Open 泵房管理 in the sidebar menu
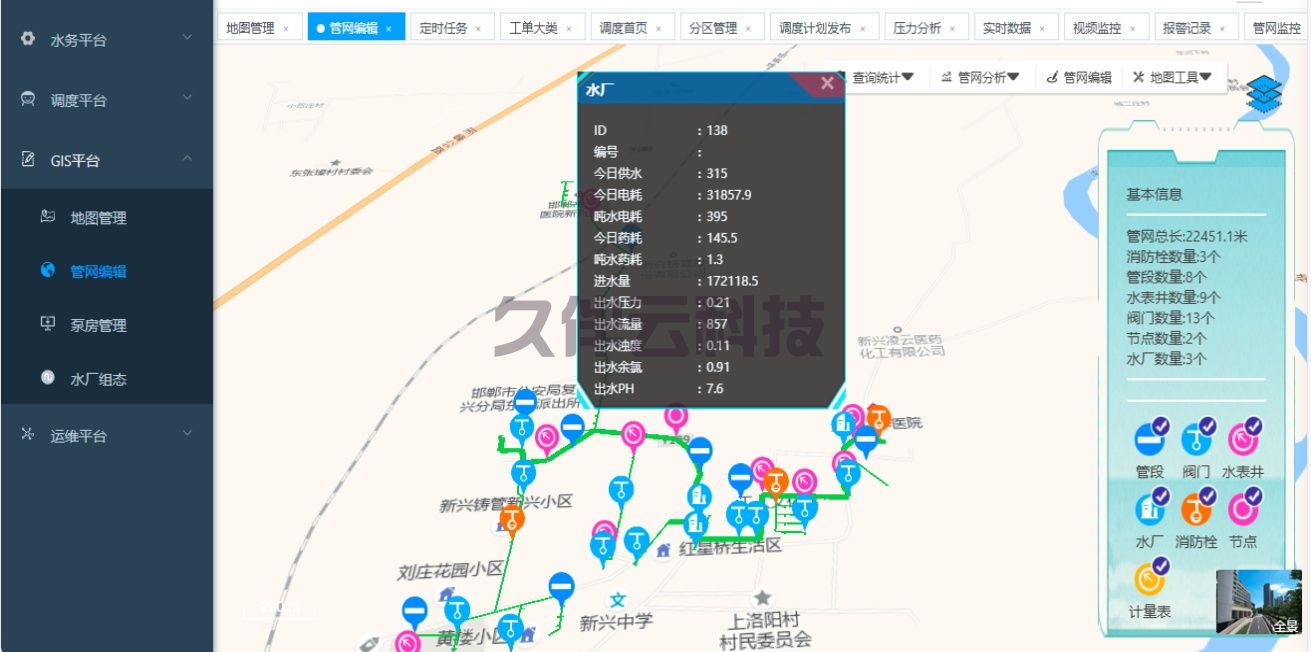Screen dimensions: 1311x652 pos(106,325)
